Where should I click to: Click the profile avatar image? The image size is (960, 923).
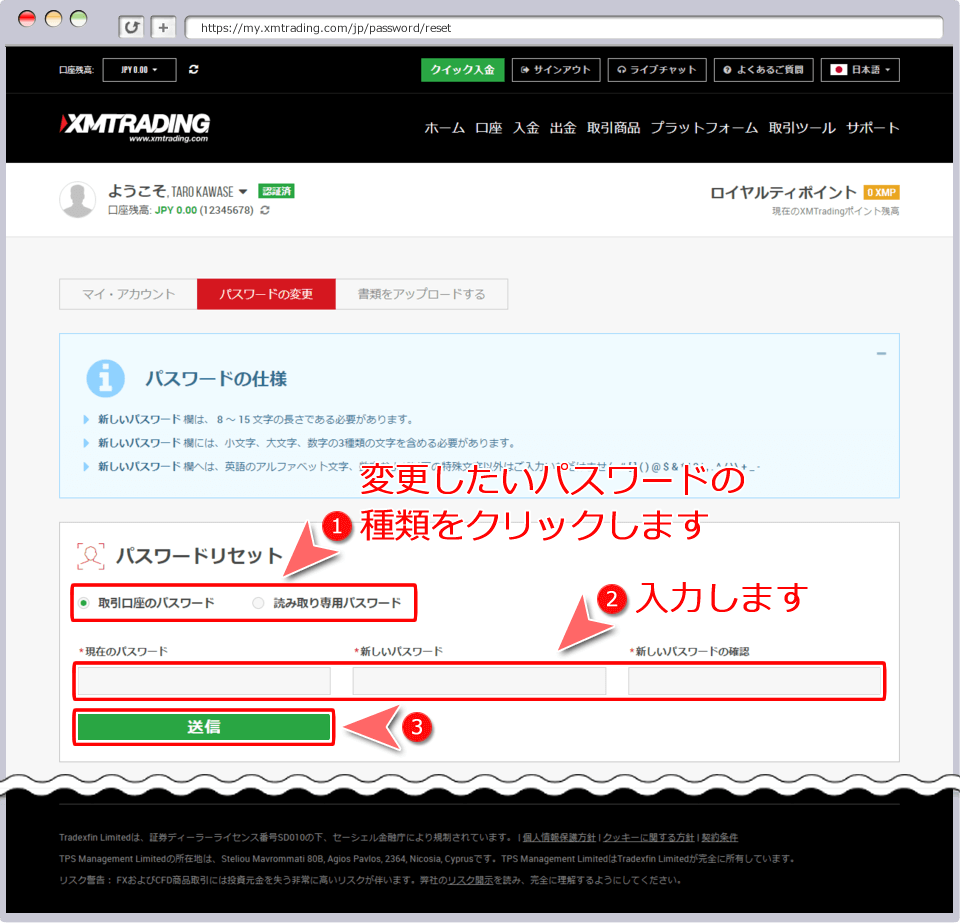click(77, 199)
